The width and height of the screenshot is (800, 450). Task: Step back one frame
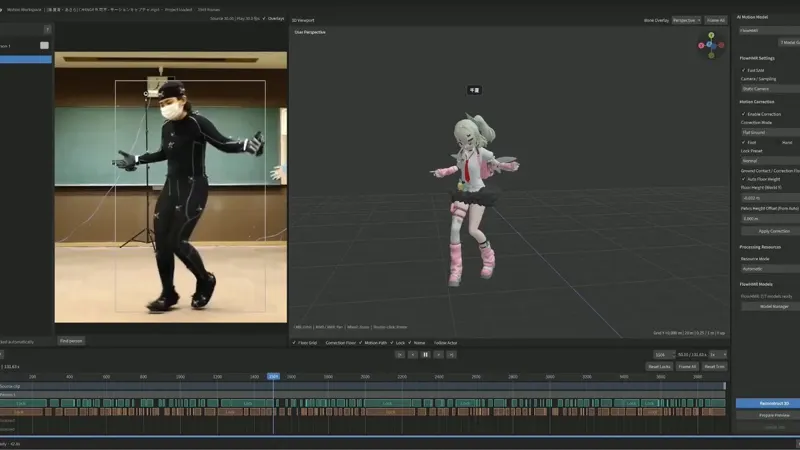click(x=413, y=355)
